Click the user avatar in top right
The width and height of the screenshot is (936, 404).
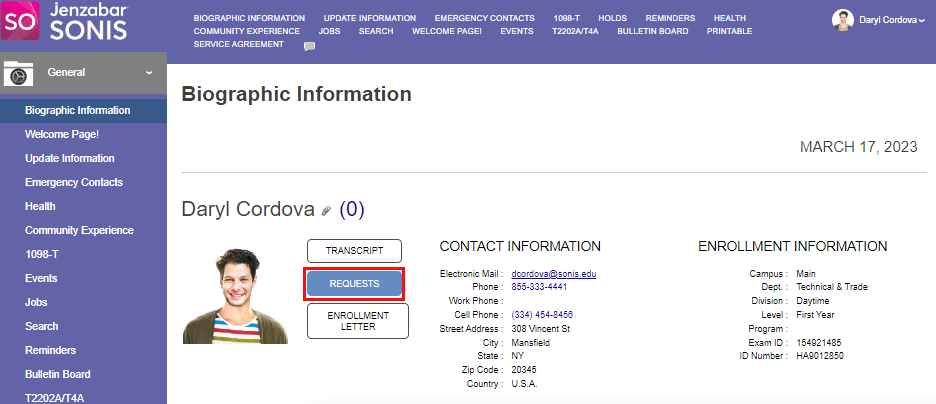(x=842, y=20)
